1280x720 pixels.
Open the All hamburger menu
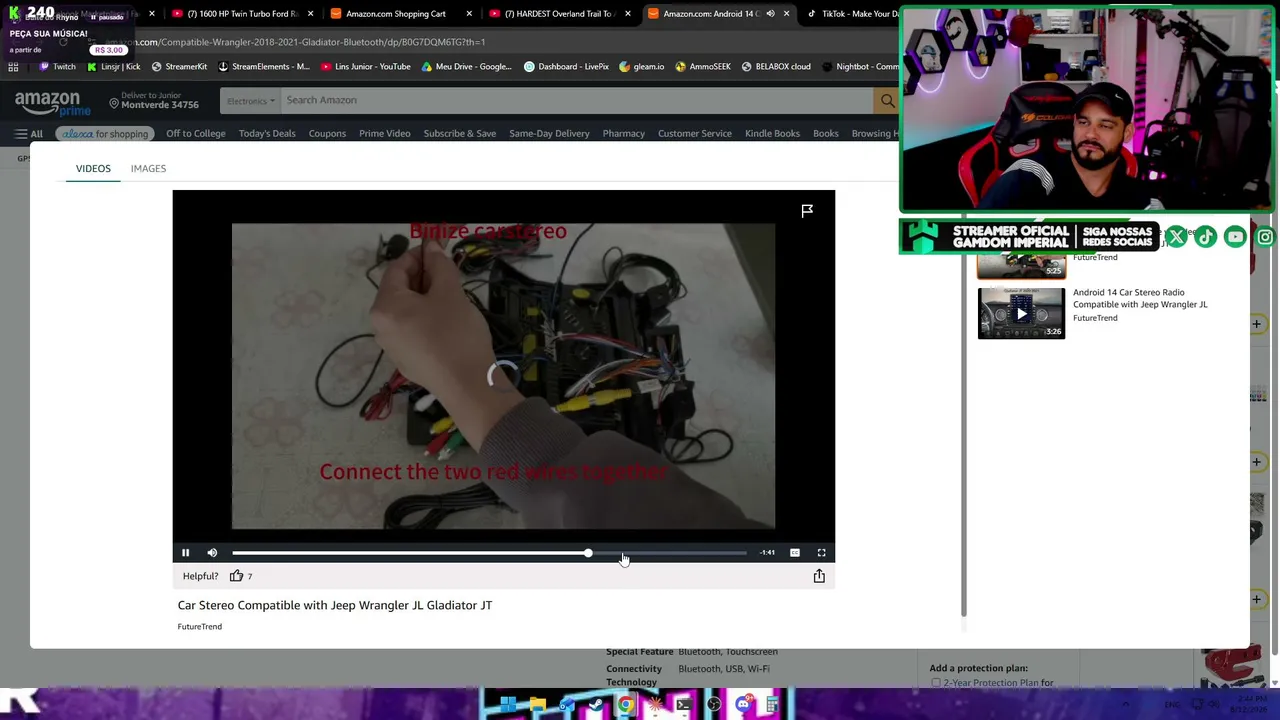(x=28, y=134)
